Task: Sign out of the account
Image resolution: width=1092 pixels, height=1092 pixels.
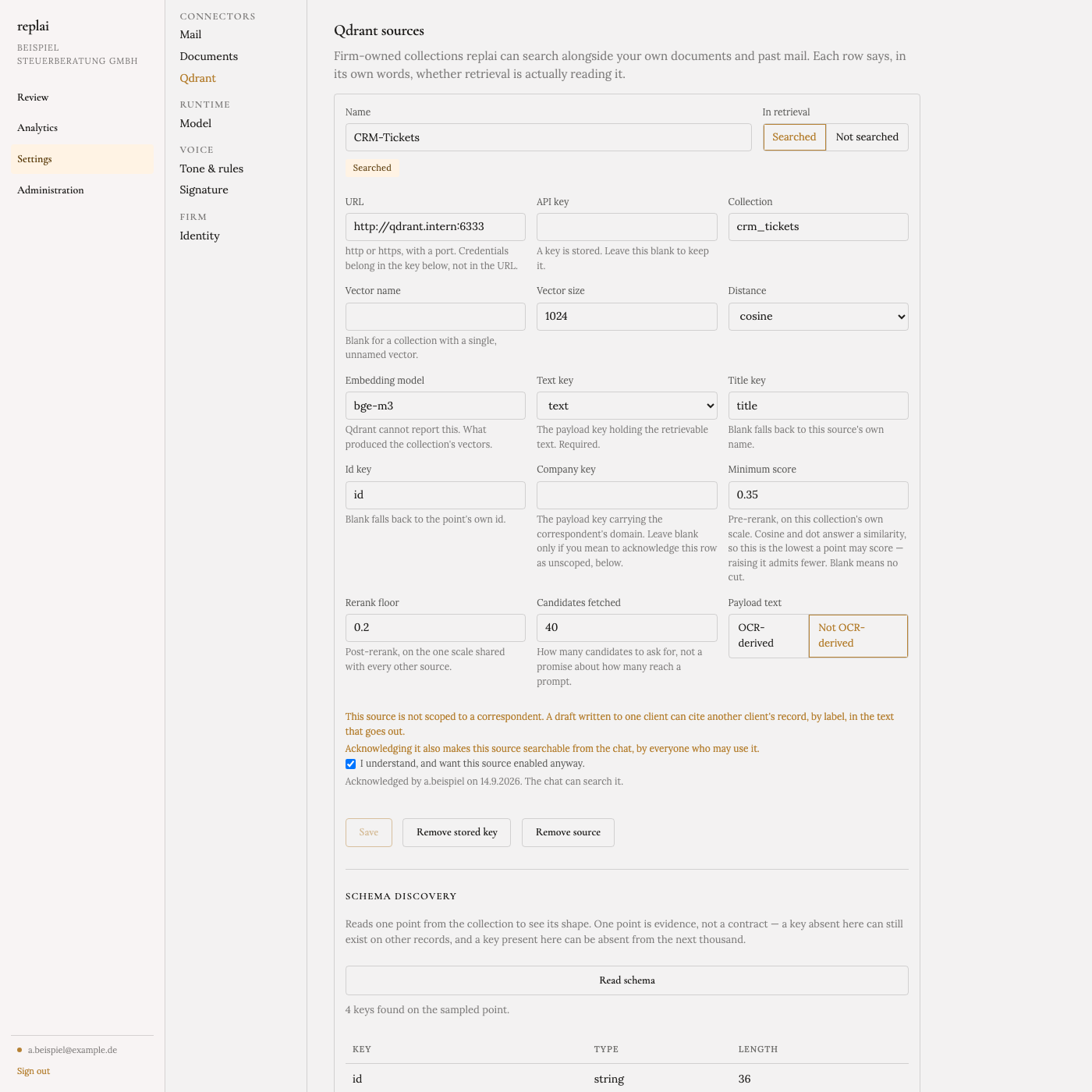Action: click(34, 1071)
